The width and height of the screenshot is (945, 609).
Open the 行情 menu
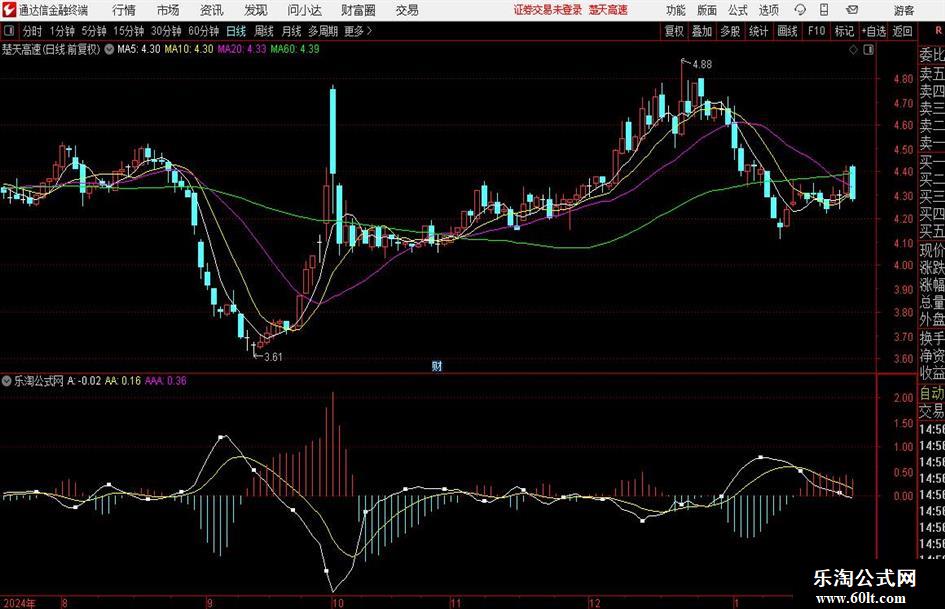pyautogui.click(x=124, y=10)
